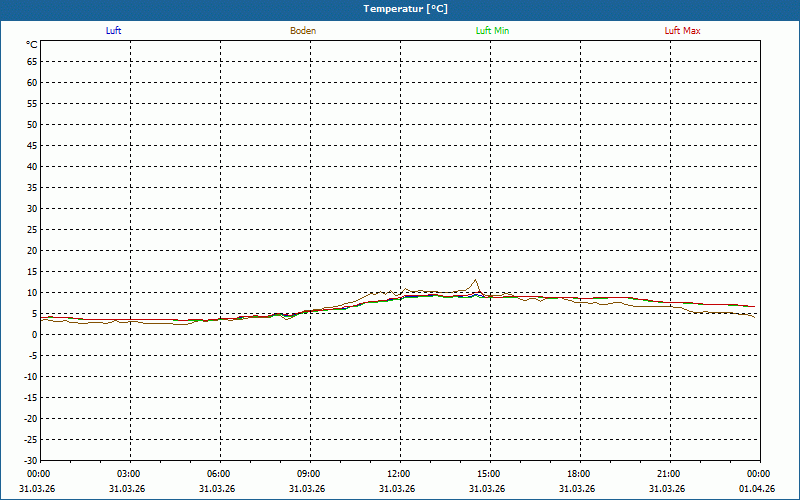800x500 pixels.
Task: Click the 21:00 time label
Action: coord(668,474)
